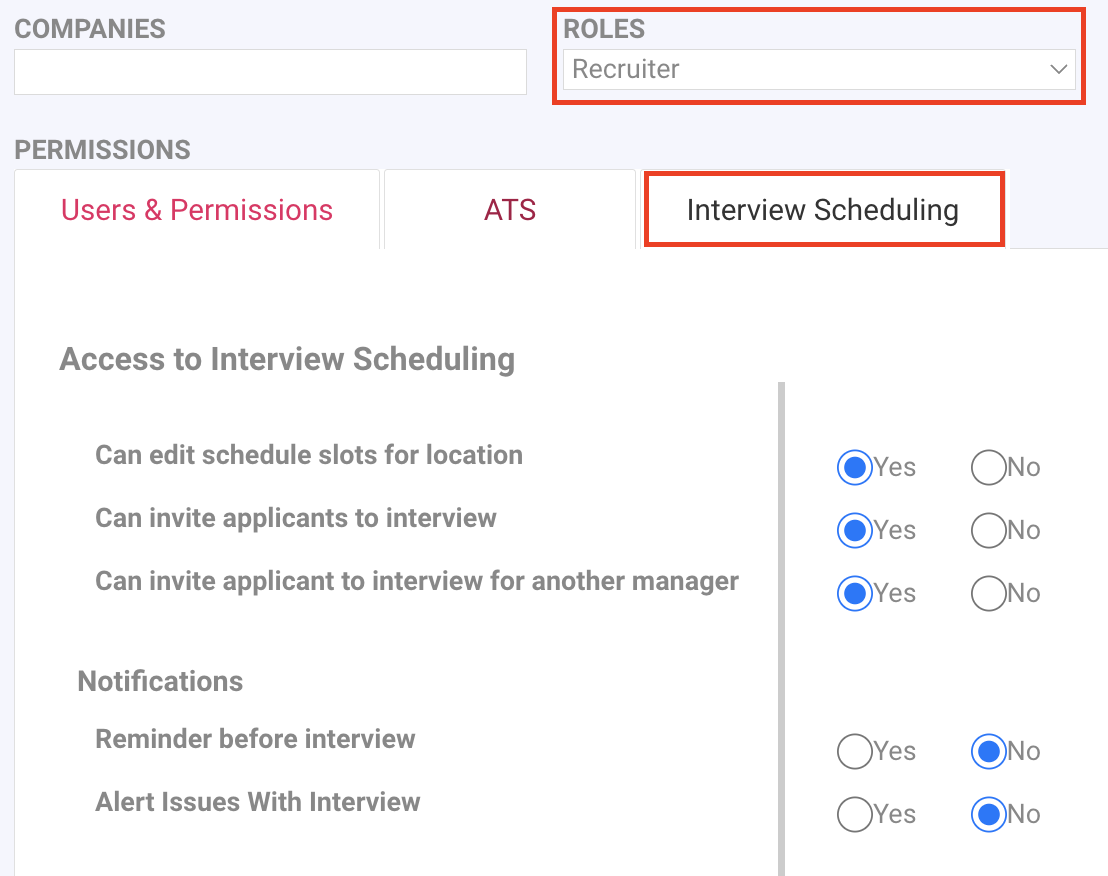The image size is (1108, 876).
Task: Set 'Can edit schedule slots for location' to Yes
Action: [854, 467]
